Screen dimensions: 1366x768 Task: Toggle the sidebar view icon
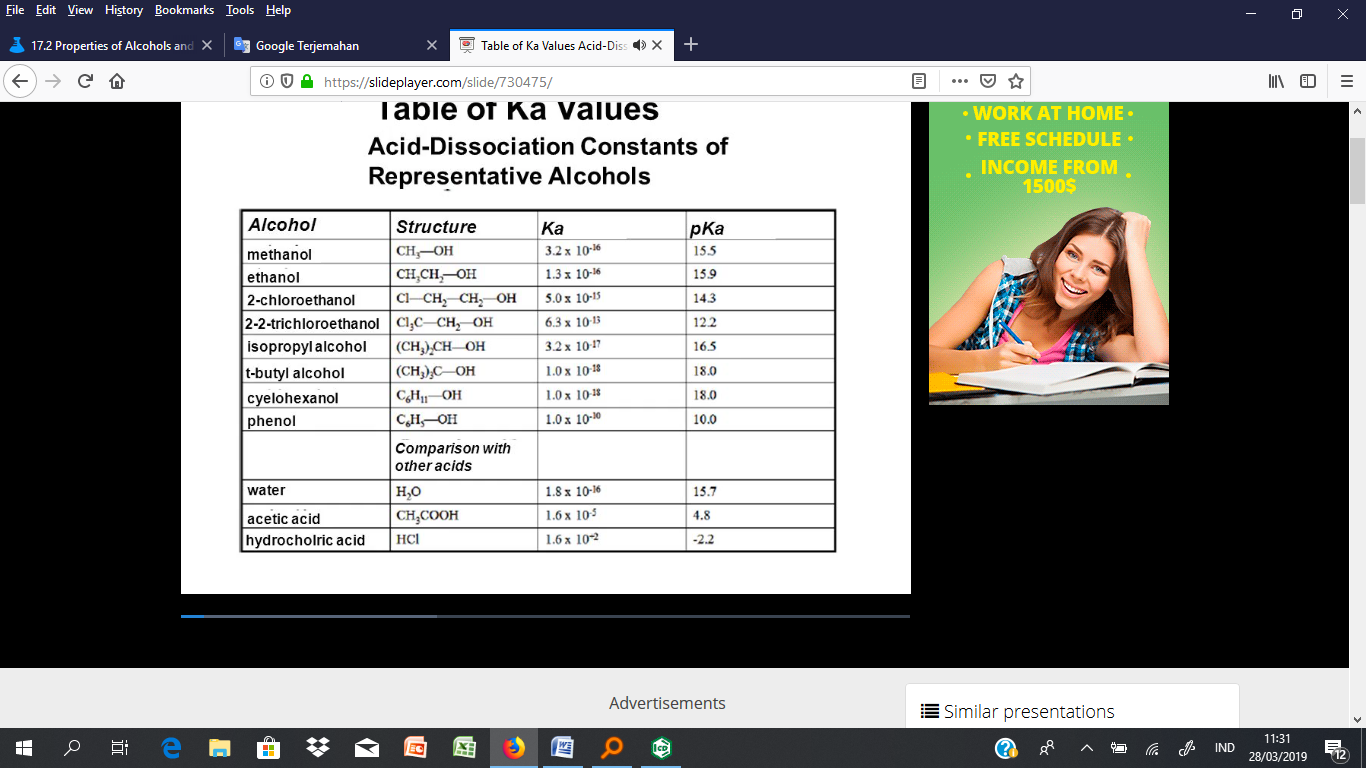coord(1308,82)
